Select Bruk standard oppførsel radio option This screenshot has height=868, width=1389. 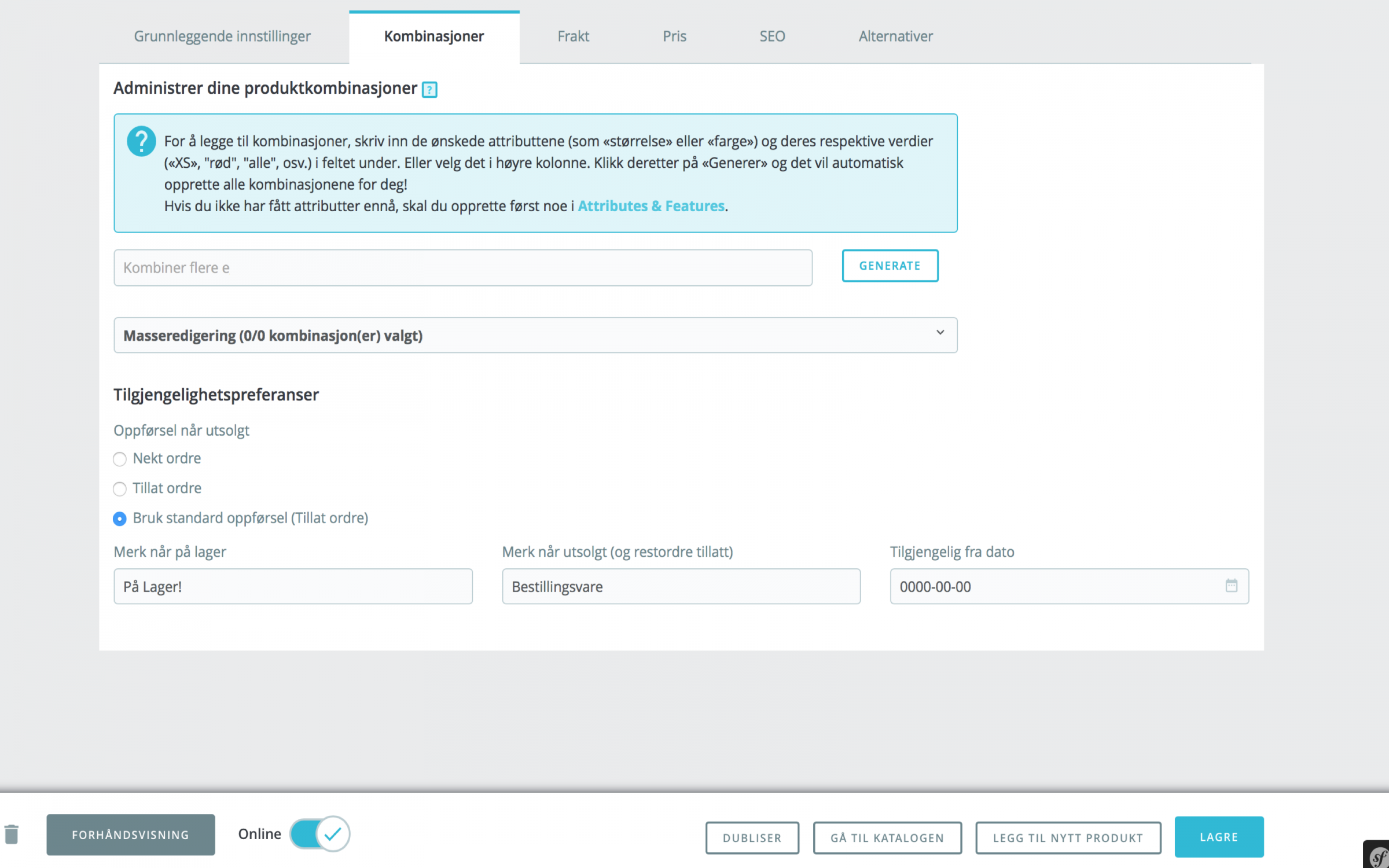(120, 519)
